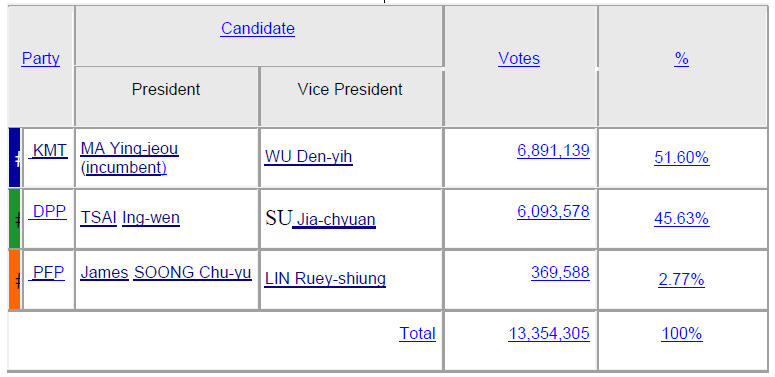The height and width of the screenshot is (377, 775).
Task: Open the WU Den-yih link
Action: (x=308, y=157)
